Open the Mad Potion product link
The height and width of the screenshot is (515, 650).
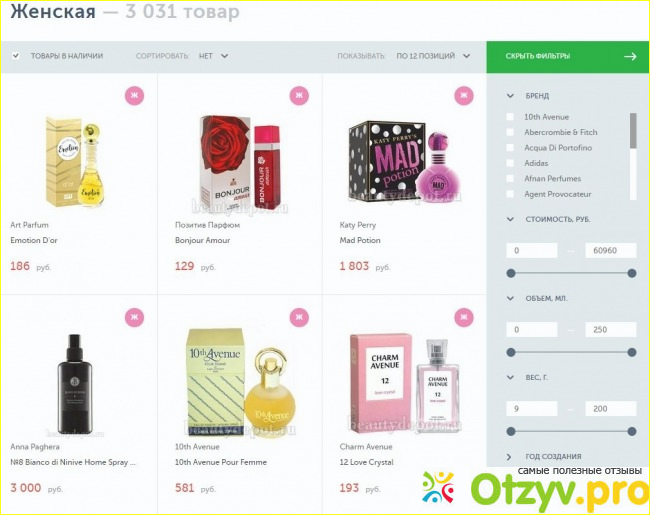[x=360, y=240]
